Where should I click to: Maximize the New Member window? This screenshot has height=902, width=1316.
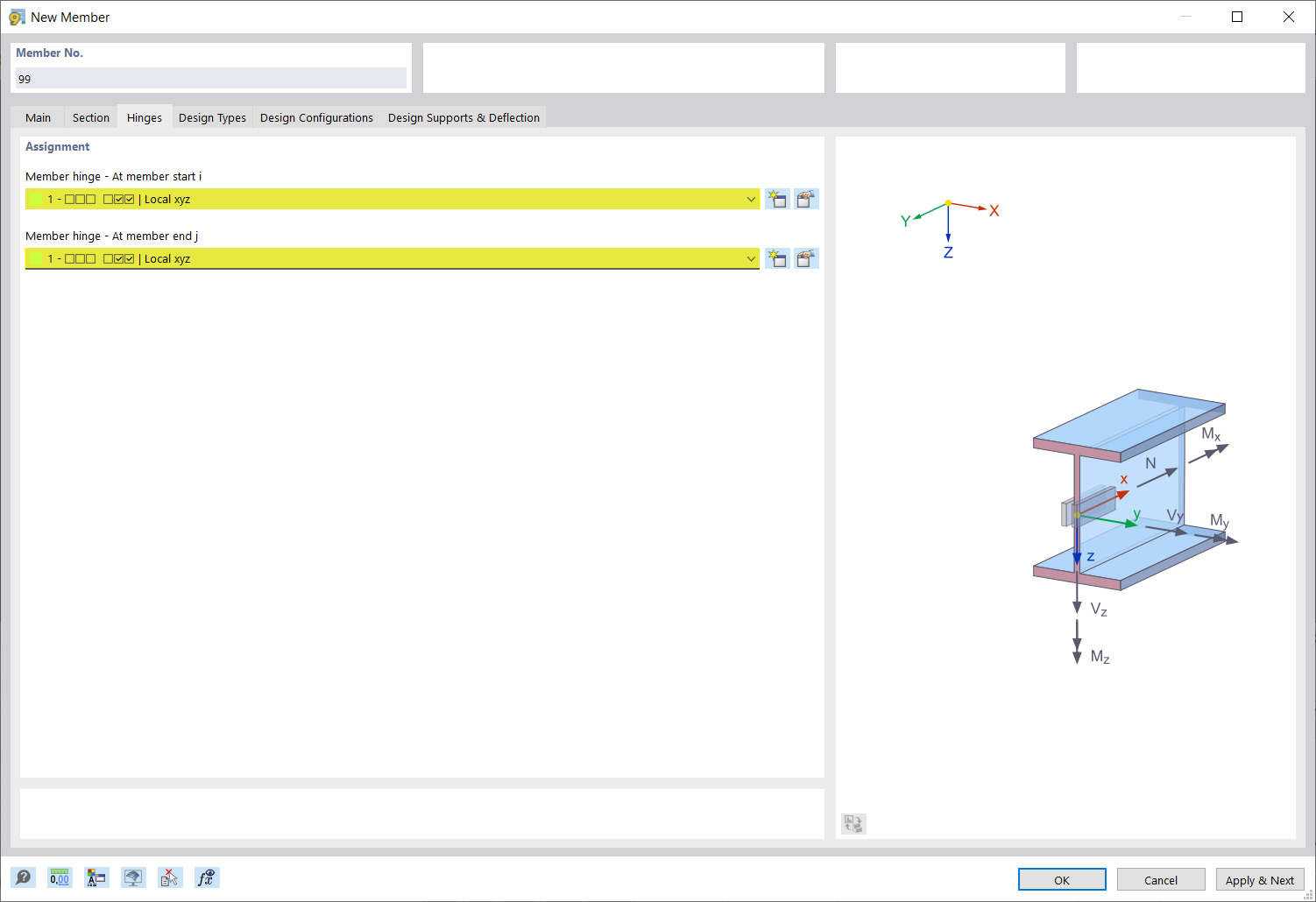1237,17
